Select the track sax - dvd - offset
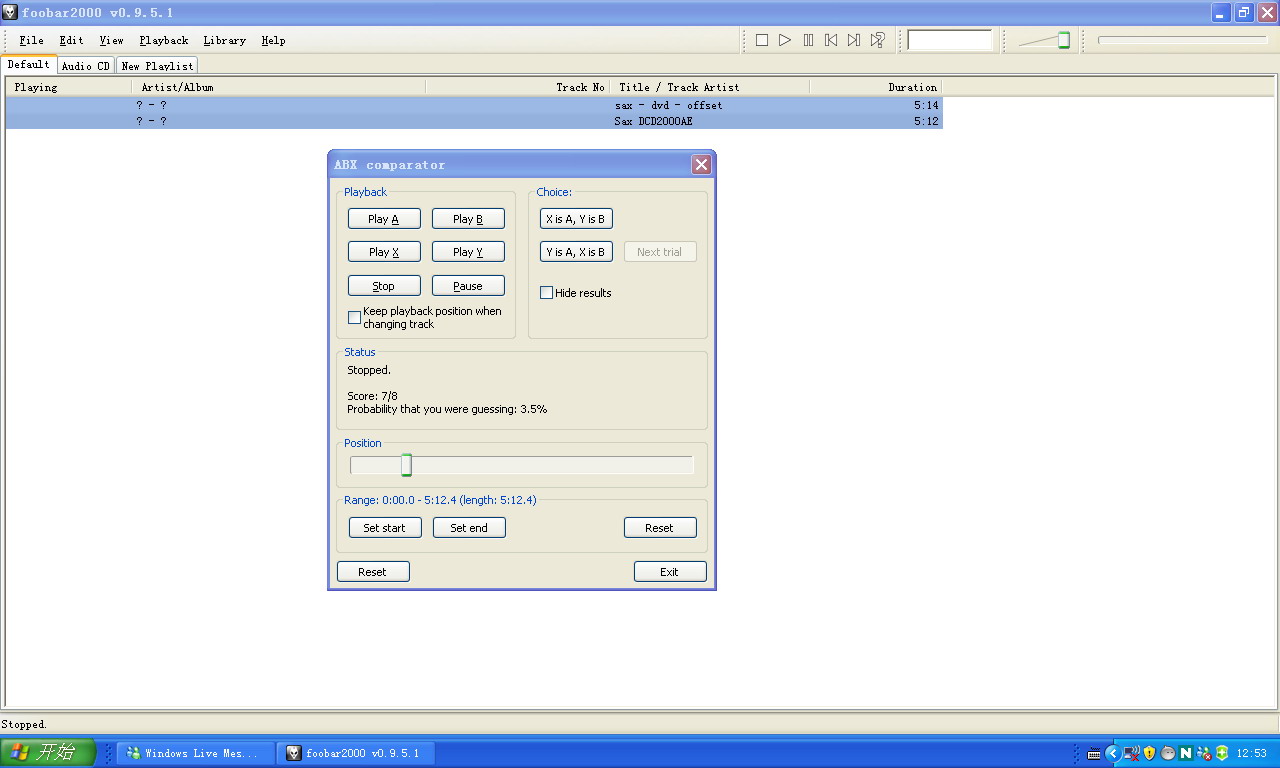The width and height of the screenshot is (1280, 768). coord(474,105)
